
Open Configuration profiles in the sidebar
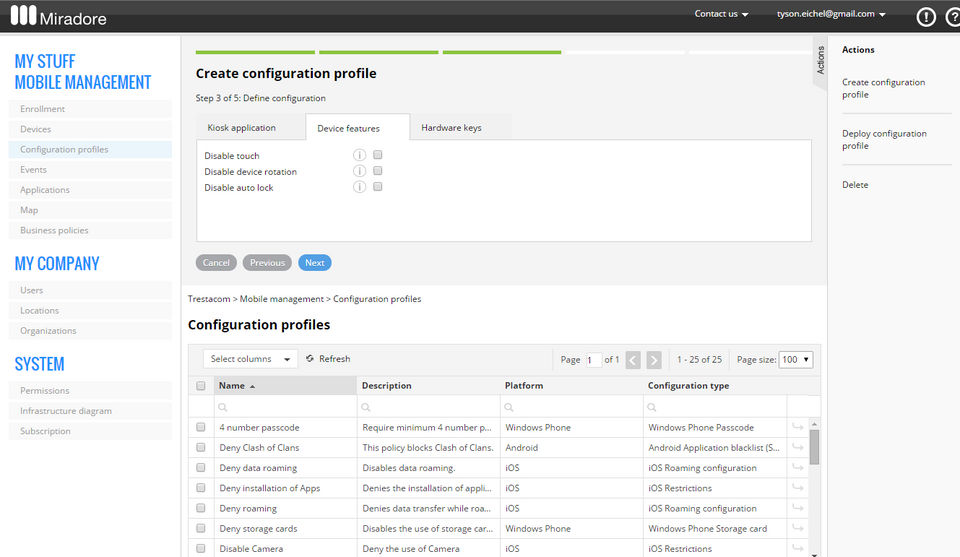click(90, 149)
